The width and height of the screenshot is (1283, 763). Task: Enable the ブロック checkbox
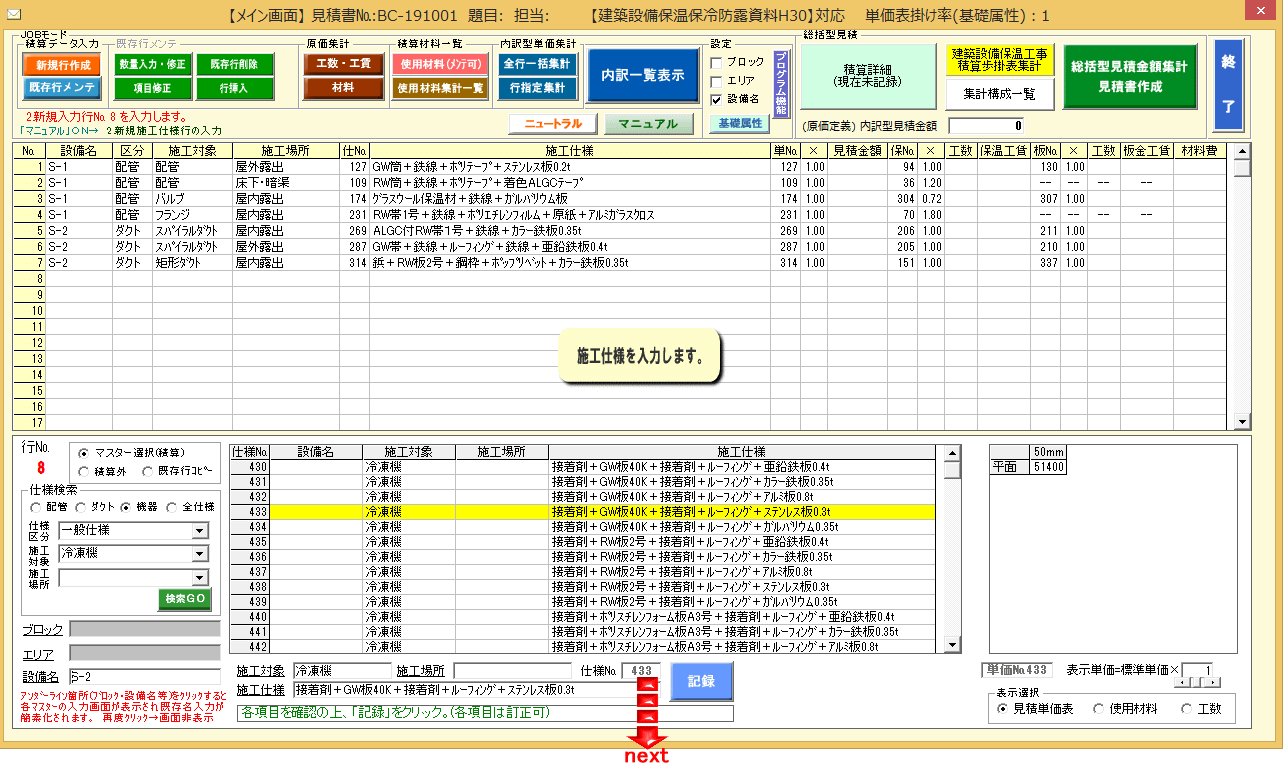tap(716, 62)
